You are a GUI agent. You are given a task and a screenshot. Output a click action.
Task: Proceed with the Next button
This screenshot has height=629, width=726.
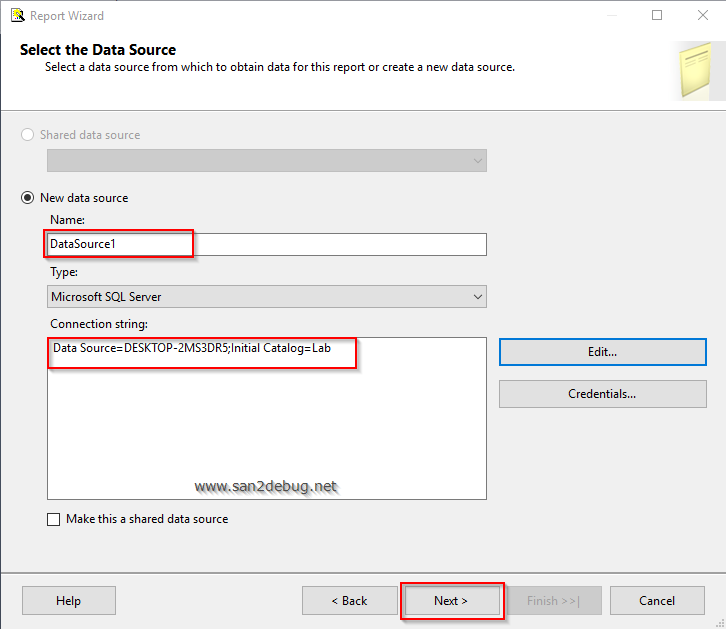tap(451, 601)
